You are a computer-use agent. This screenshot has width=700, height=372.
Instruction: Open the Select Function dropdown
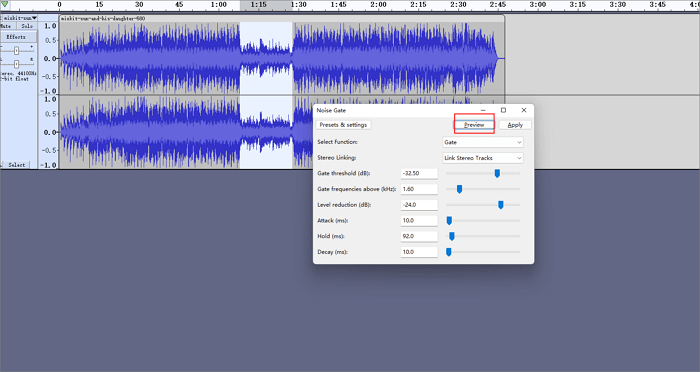tap(483, 142)
